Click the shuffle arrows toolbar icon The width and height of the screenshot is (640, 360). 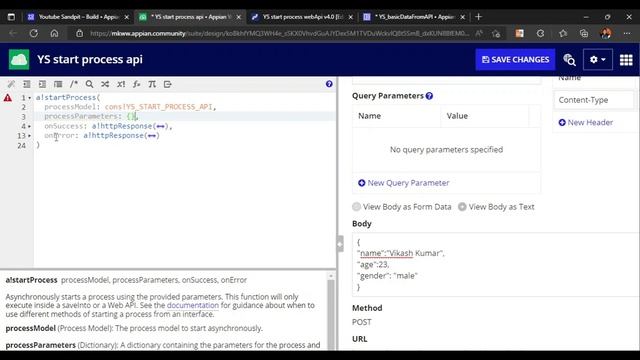[x=105, y=84]
